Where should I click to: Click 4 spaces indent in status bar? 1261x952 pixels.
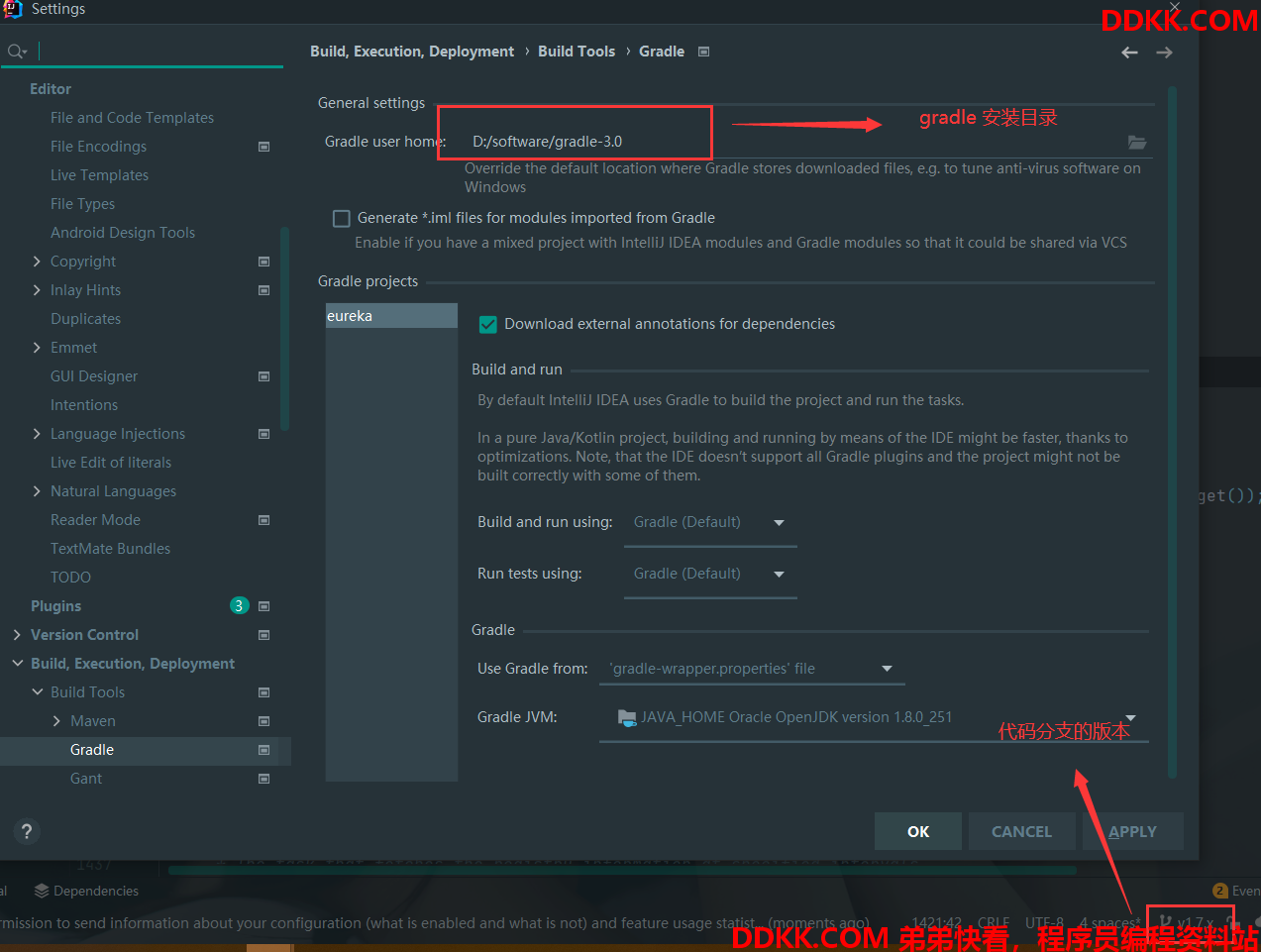tap(1109, 923)
